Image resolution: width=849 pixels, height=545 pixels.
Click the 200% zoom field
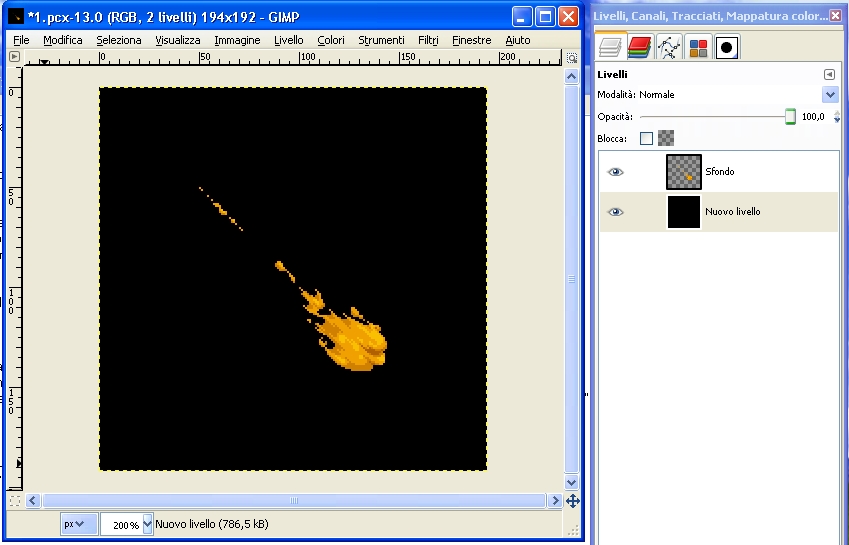tap(122, 524)
